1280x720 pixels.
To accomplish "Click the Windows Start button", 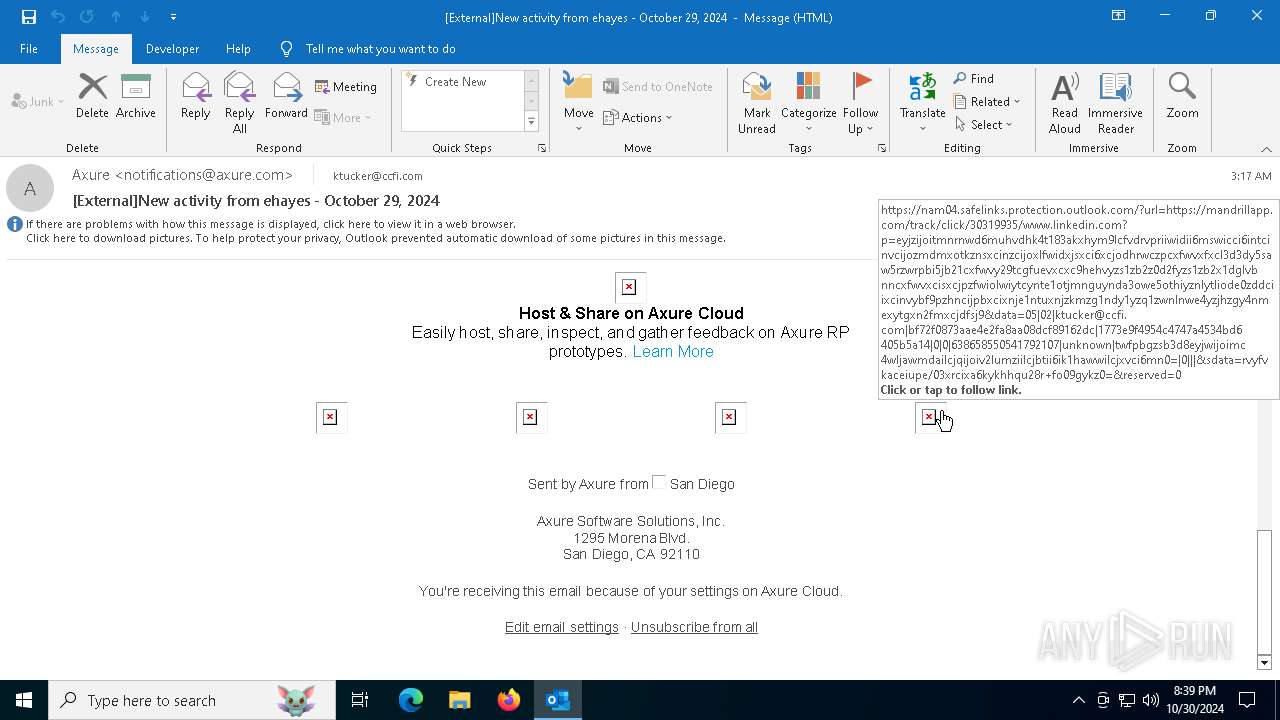I will pyautogui.click(x=24, y=700).
